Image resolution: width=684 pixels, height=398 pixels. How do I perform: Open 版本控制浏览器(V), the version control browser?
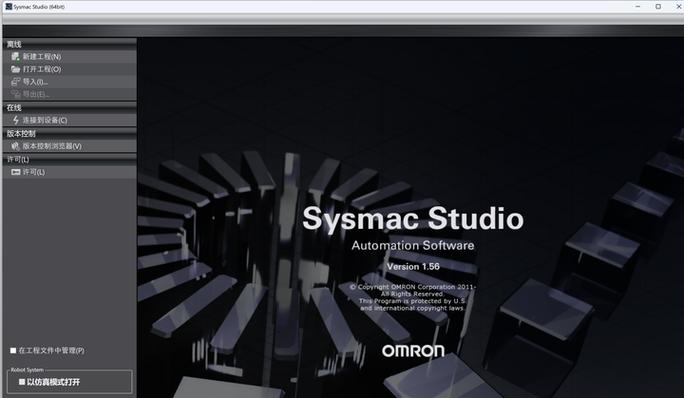[69, 146]
